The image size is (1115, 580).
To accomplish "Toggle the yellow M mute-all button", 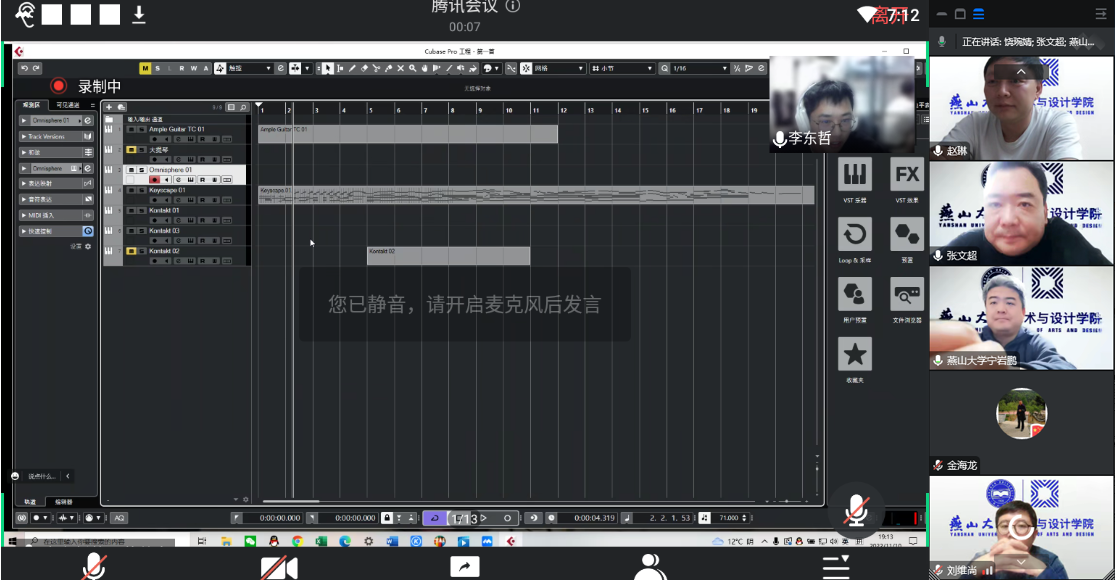I will click(145, 68).
